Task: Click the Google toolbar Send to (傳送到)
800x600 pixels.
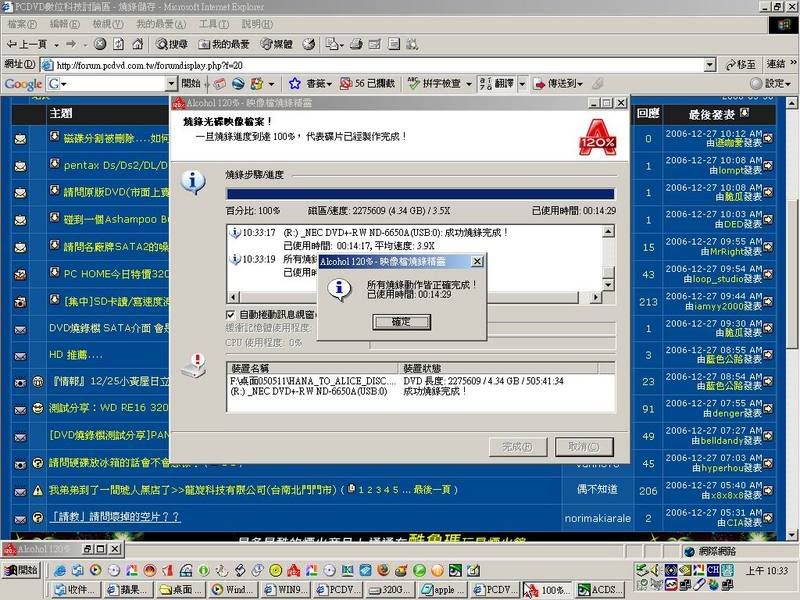Action: 557,83
